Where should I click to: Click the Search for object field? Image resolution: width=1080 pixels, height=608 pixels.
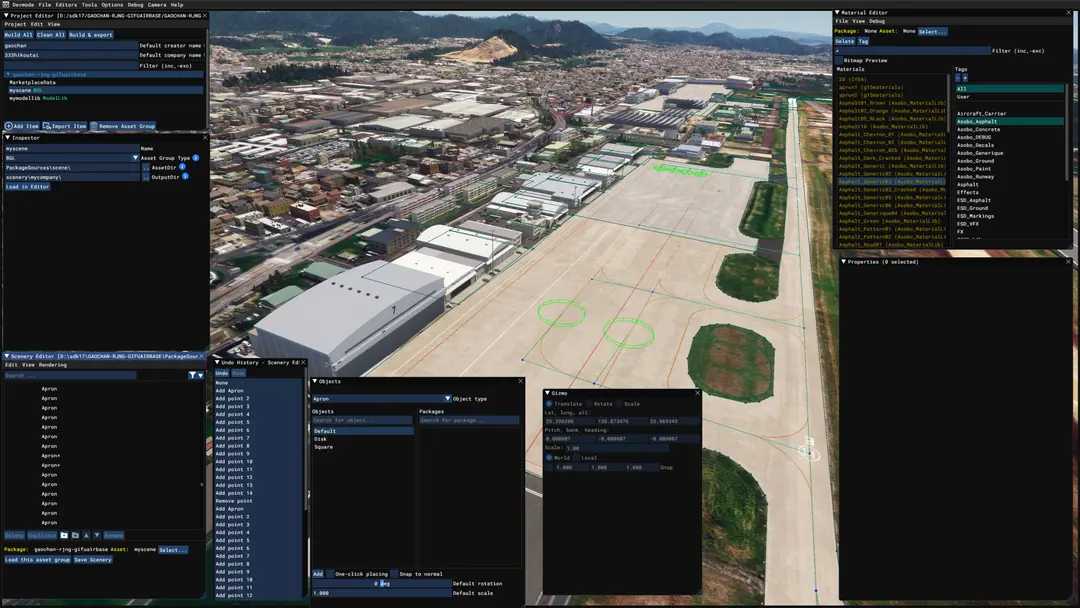pyautogui.click(x=362, y=420)
